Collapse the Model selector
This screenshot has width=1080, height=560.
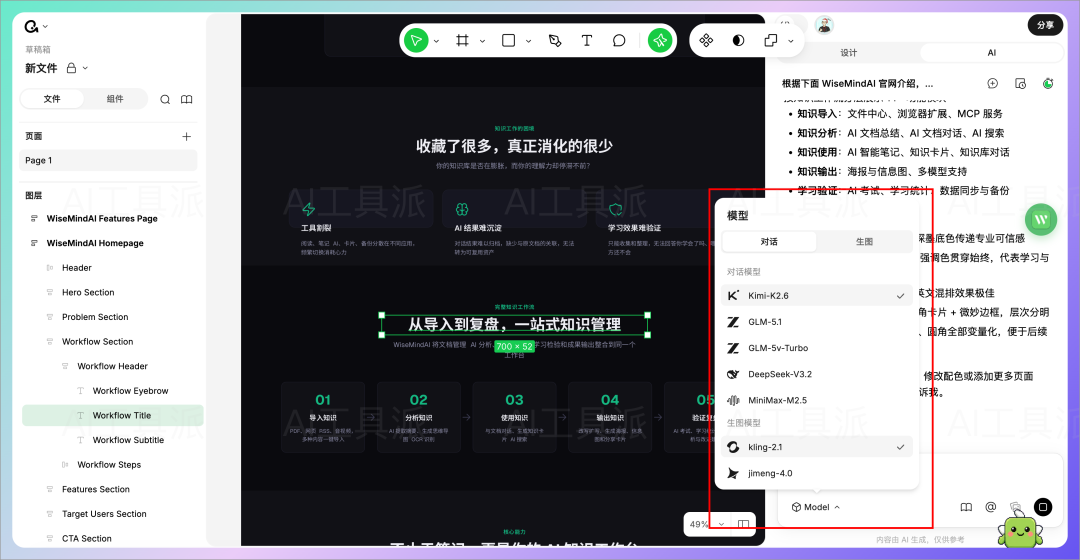point(816,507)
